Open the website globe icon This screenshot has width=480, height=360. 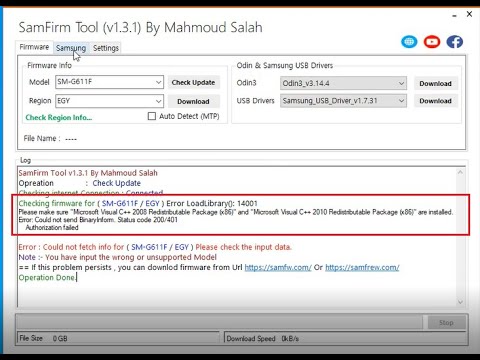click(409, 42)
